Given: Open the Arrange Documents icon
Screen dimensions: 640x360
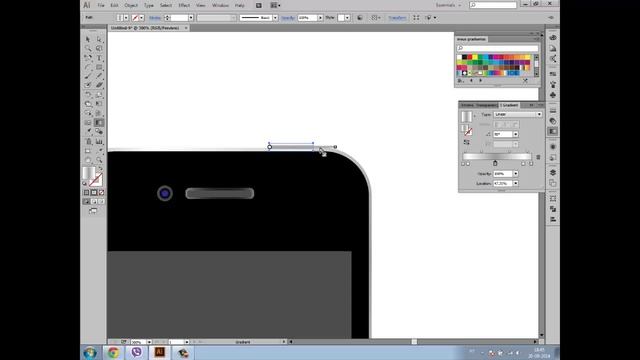Looking at the screenshot, I should click(276, 5).
